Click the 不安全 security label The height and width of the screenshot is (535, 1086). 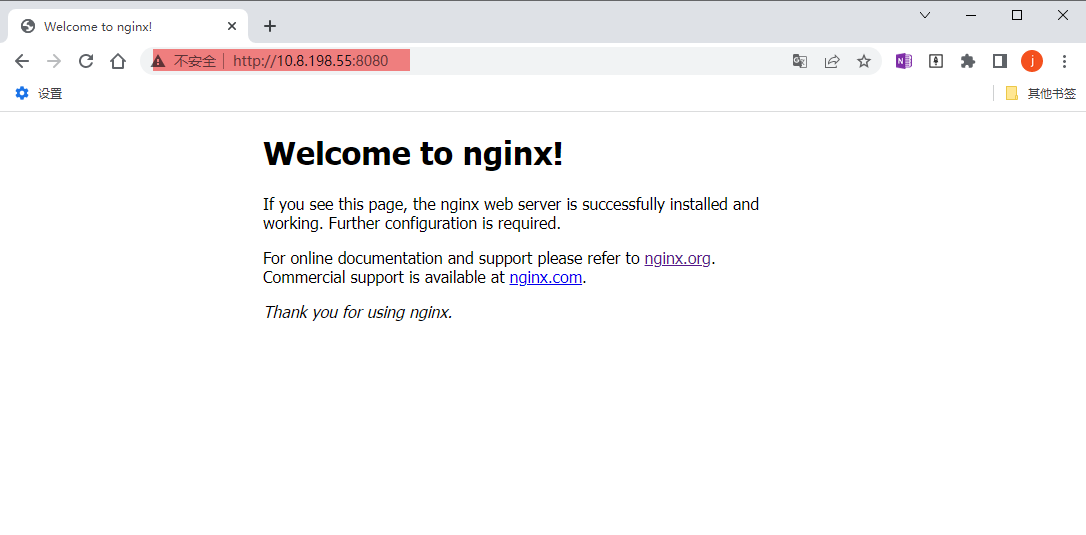tap(195, 61)
